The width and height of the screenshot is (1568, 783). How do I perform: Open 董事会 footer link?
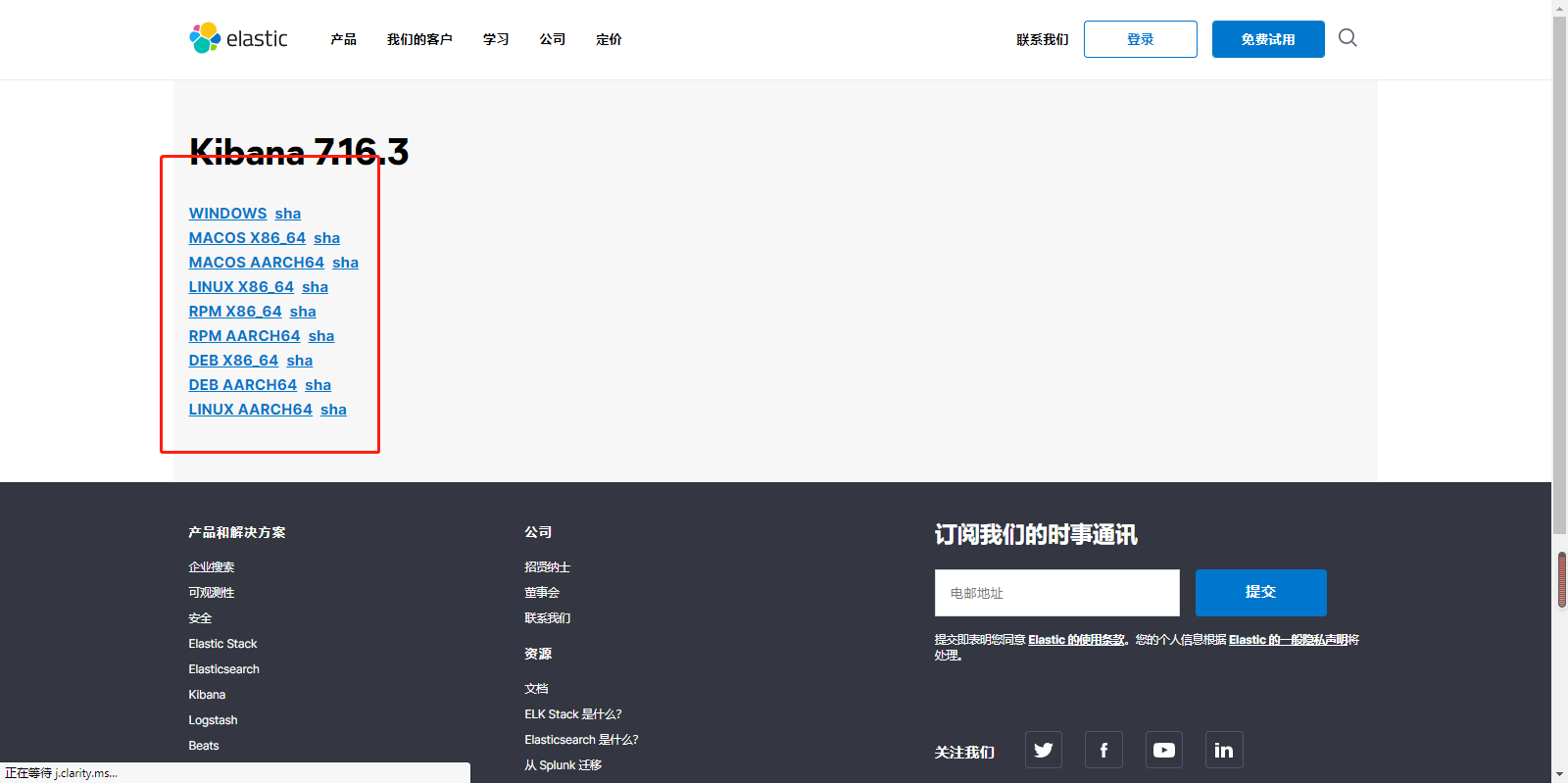[x=542, y=593]
